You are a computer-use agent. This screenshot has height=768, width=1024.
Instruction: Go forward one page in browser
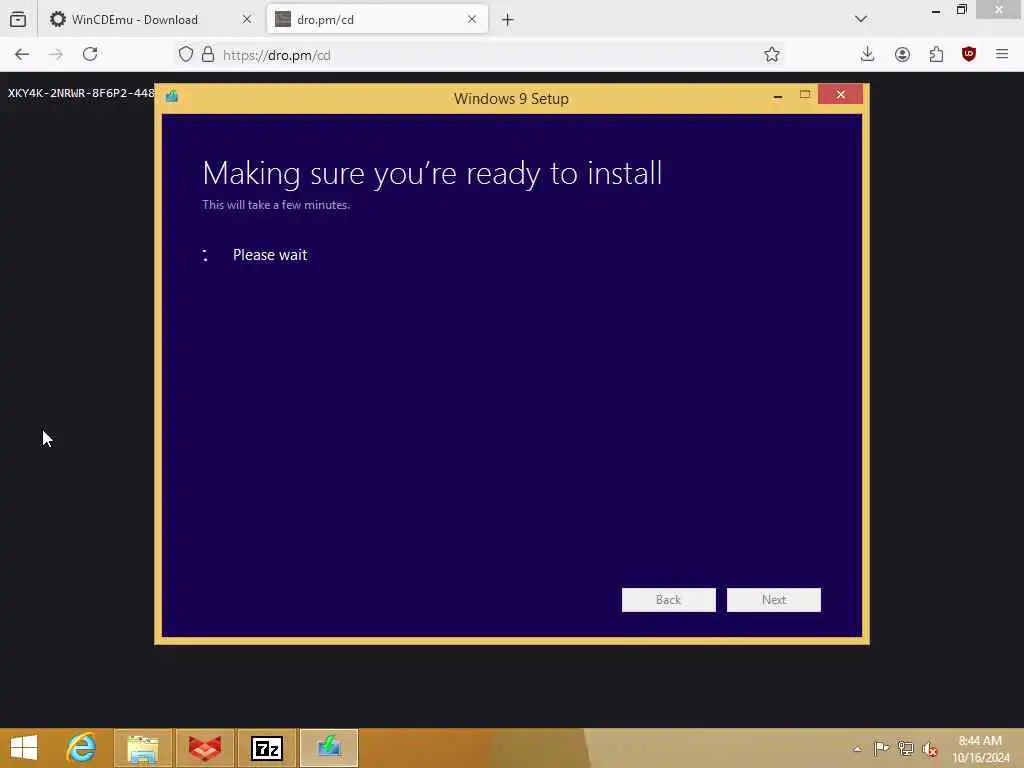click(56, 55)
